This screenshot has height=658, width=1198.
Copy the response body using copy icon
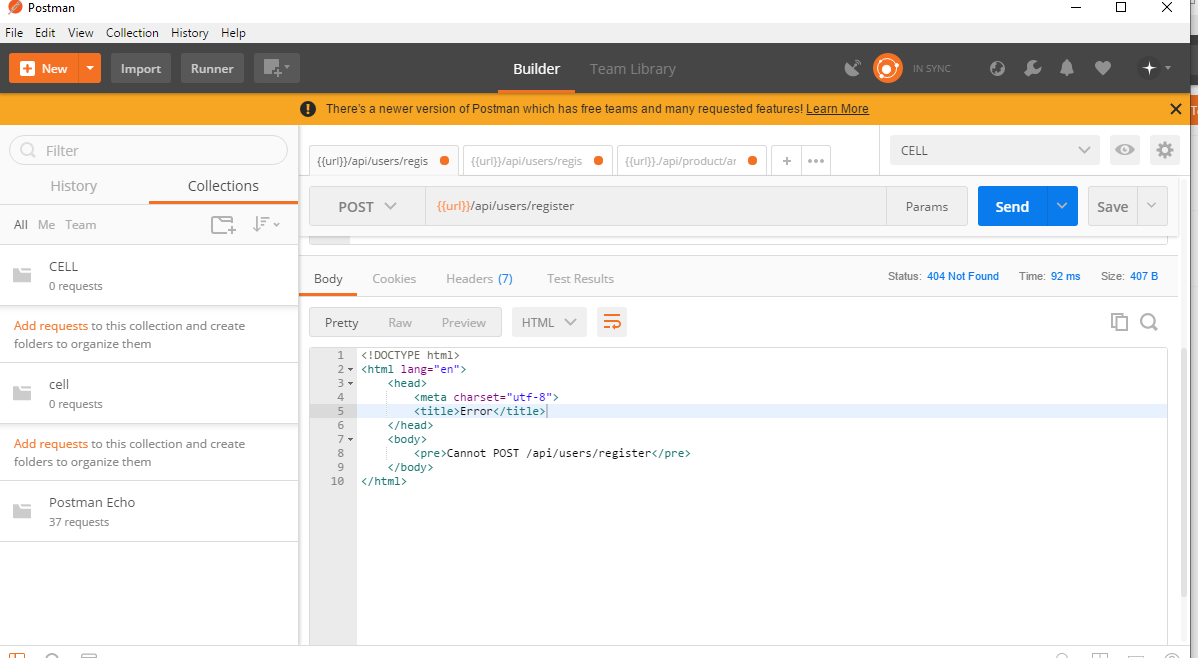(1119, 322)
